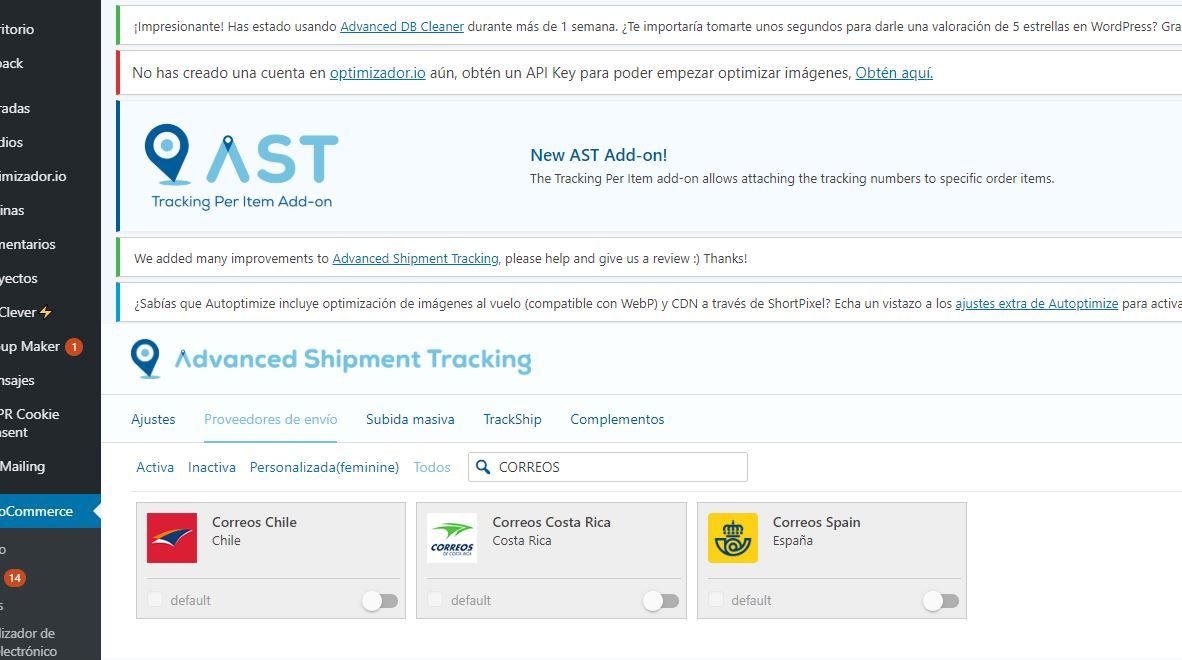Check default checkbox for Correos Costa Rica

click(x=436, y=600)
